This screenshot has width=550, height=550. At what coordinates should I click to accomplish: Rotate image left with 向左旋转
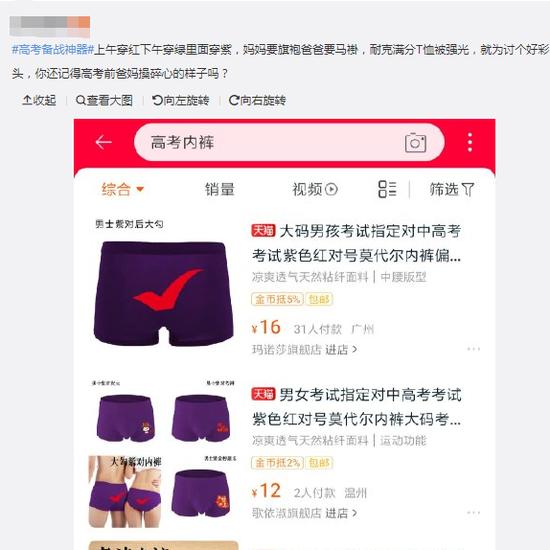[181, 100]
